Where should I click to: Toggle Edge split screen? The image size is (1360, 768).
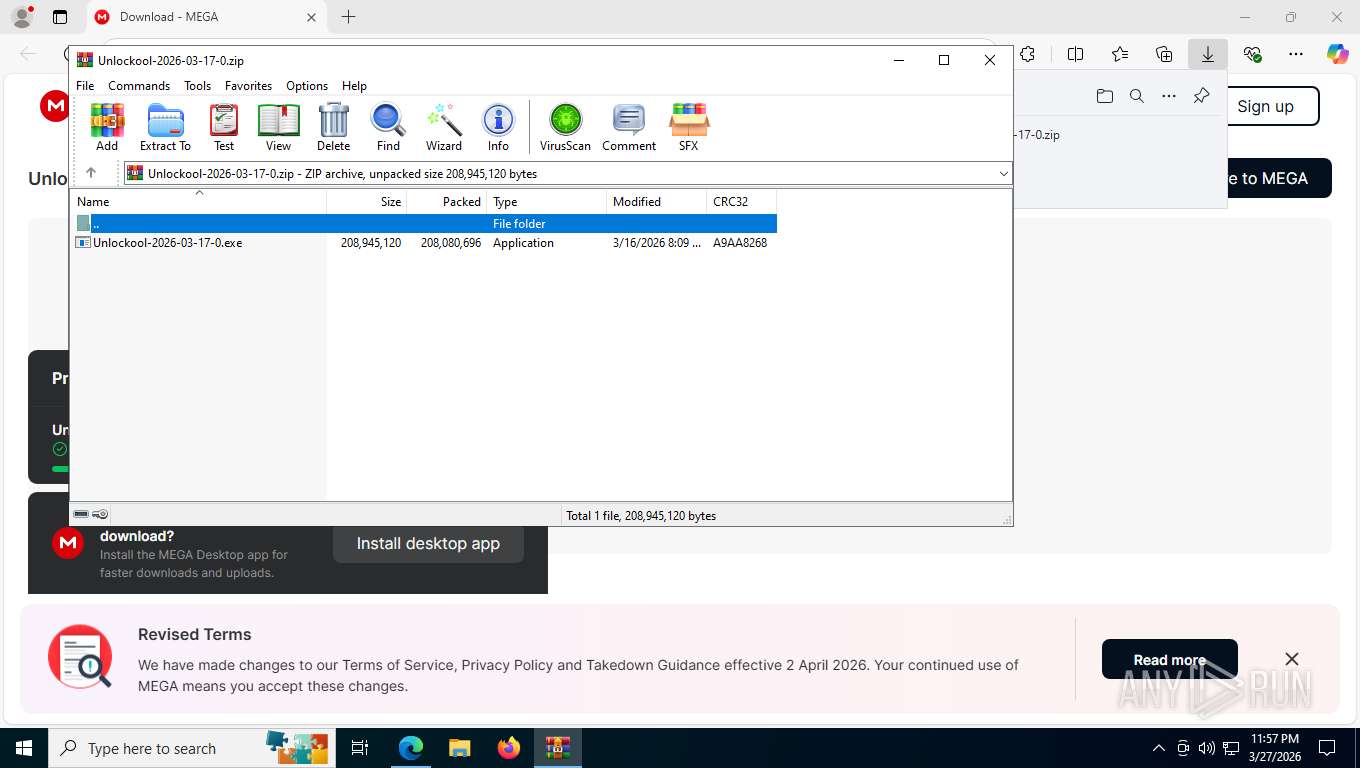(1075, 54)
